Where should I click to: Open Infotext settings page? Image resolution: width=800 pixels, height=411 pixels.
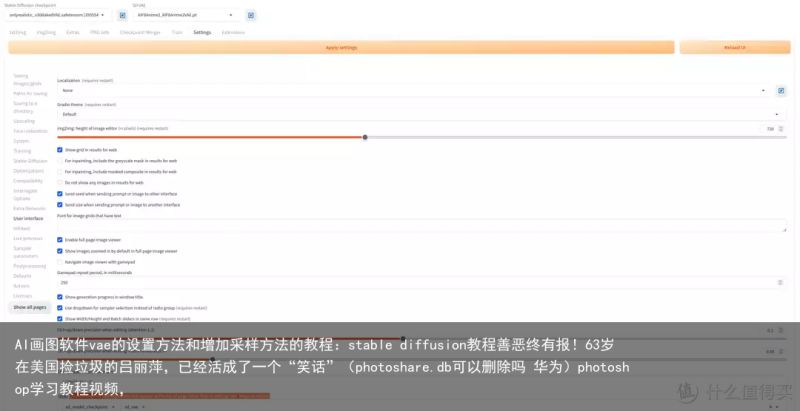click(x=22, y=228)
